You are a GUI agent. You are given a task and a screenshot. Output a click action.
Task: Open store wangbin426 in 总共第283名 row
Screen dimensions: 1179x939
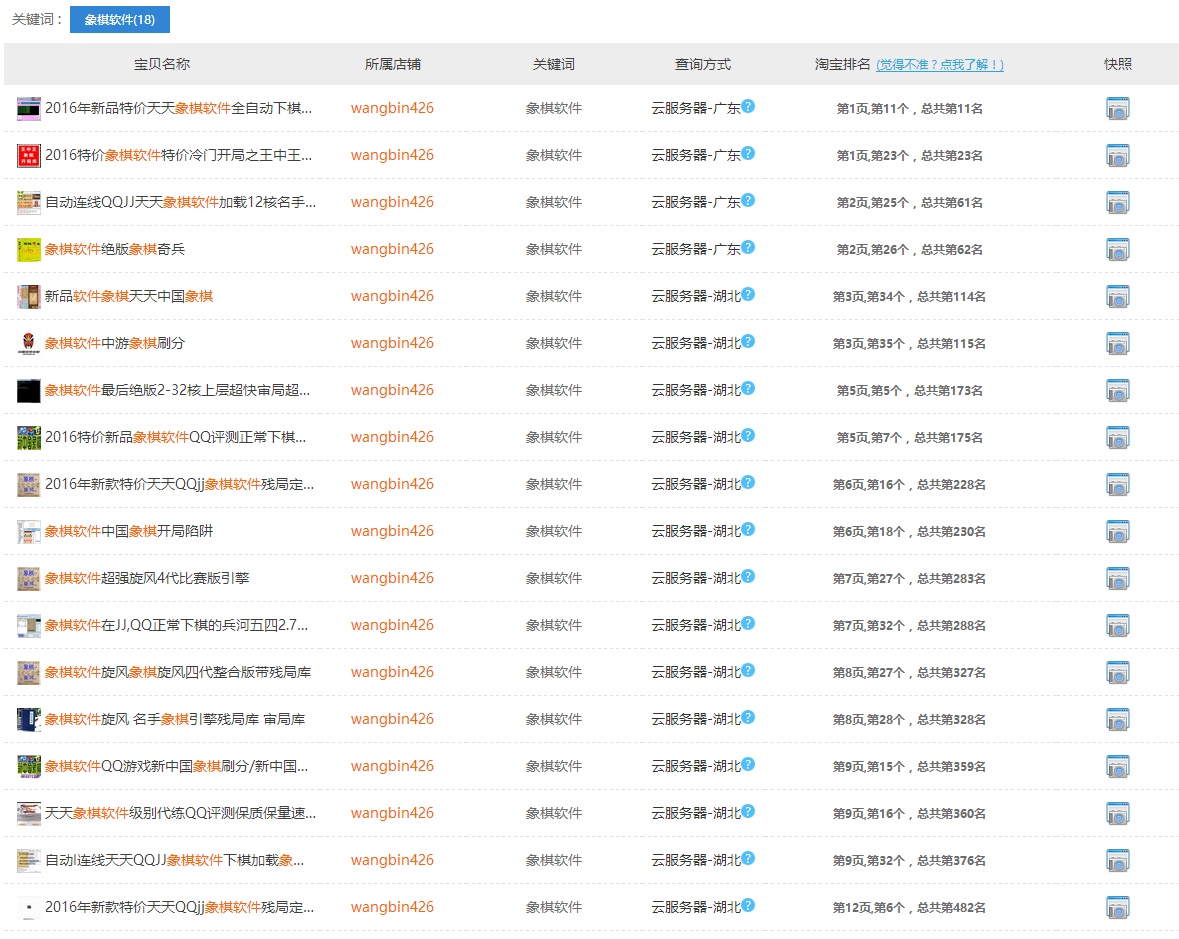(392, 578)
